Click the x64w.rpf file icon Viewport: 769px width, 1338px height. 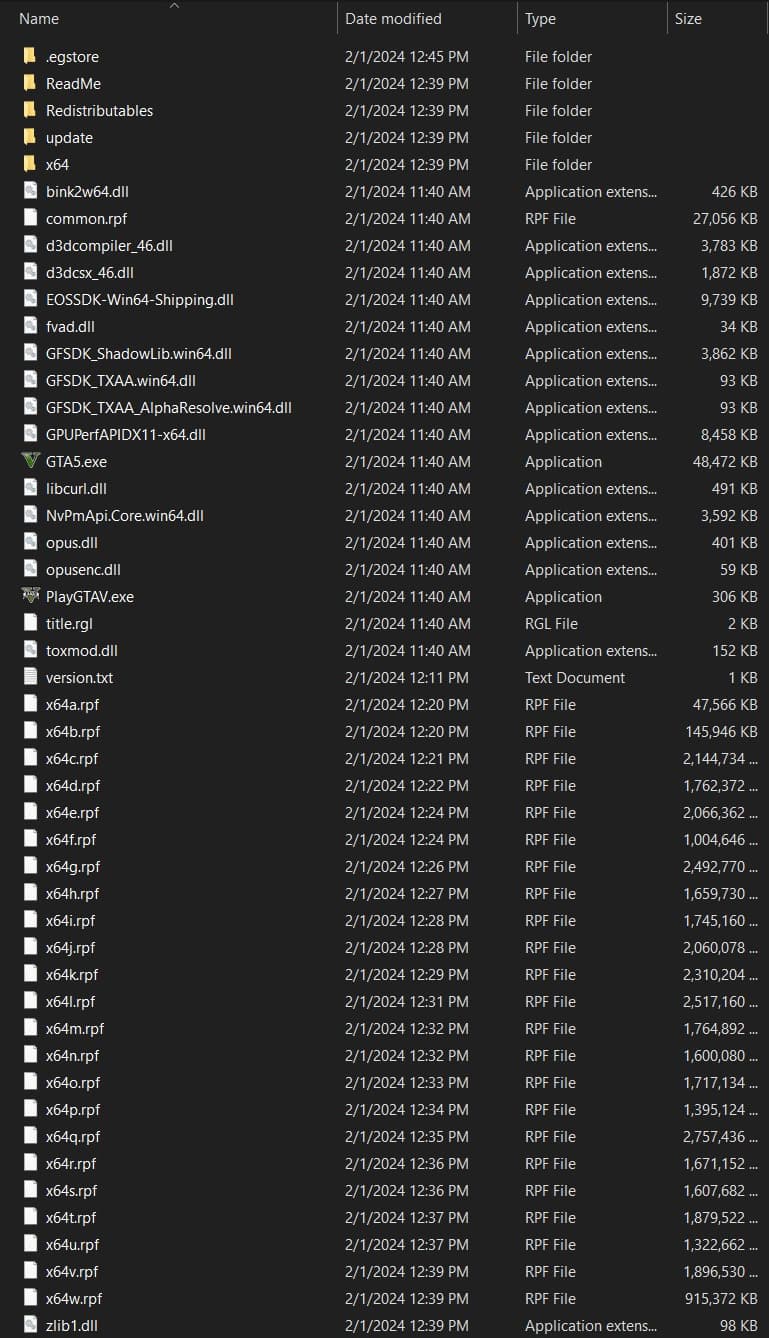tap(30, 1298)
